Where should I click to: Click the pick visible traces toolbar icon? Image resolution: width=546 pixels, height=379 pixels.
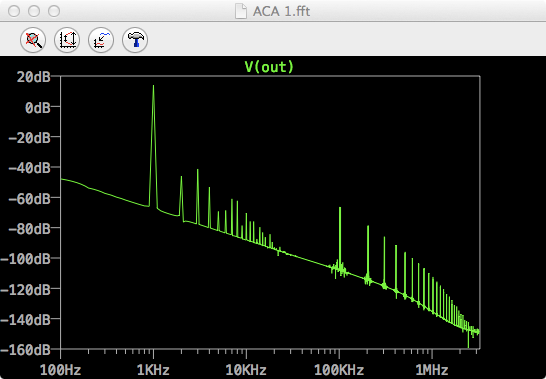[101, 40]
